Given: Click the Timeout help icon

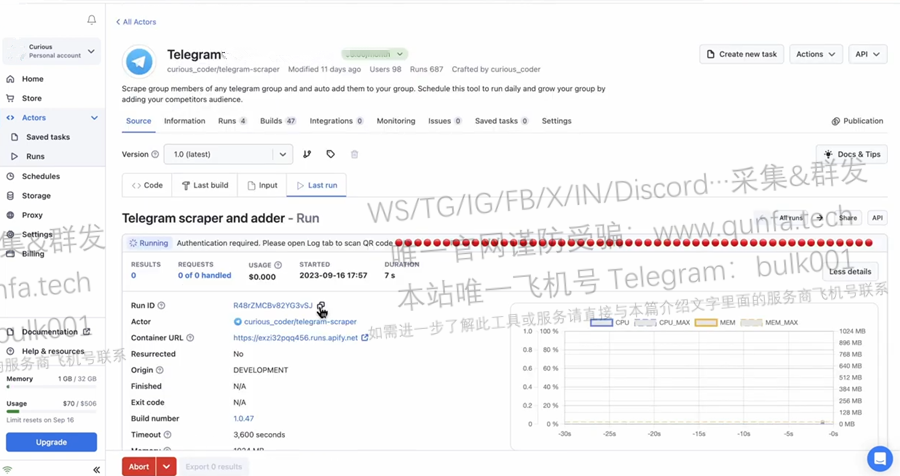Looking at the screenshot, I should point(168,435).
